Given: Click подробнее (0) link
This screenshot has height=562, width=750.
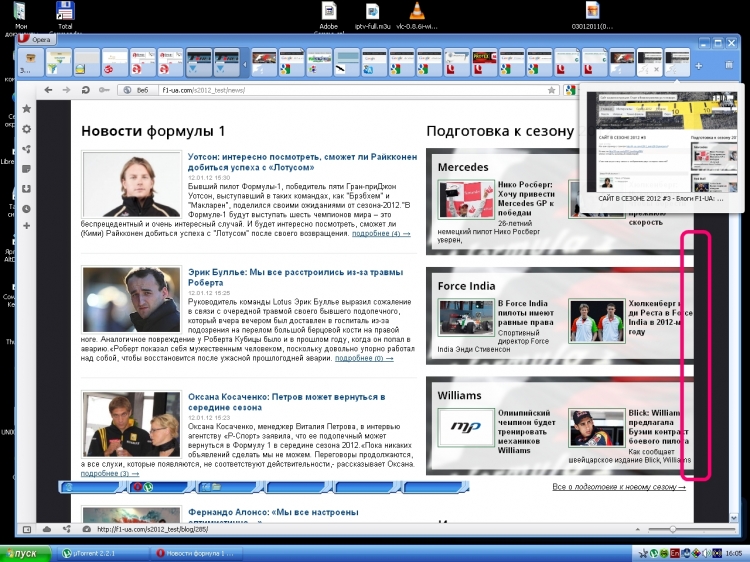Looking at the screenshot, I should tap(364, 358).
